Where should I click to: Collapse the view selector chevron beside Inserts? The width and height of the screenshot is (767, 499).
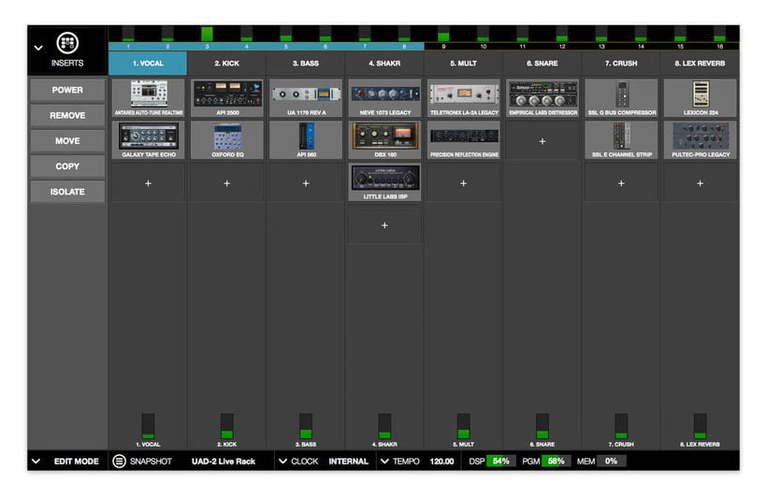click(x=38, y=48)
